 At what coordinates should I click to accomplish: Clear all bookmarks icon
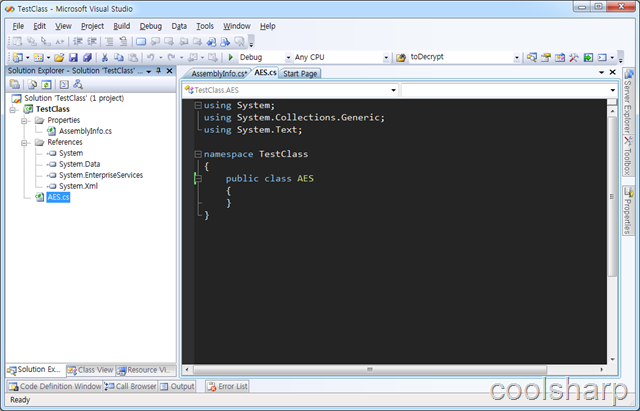[x=239, y=41]
